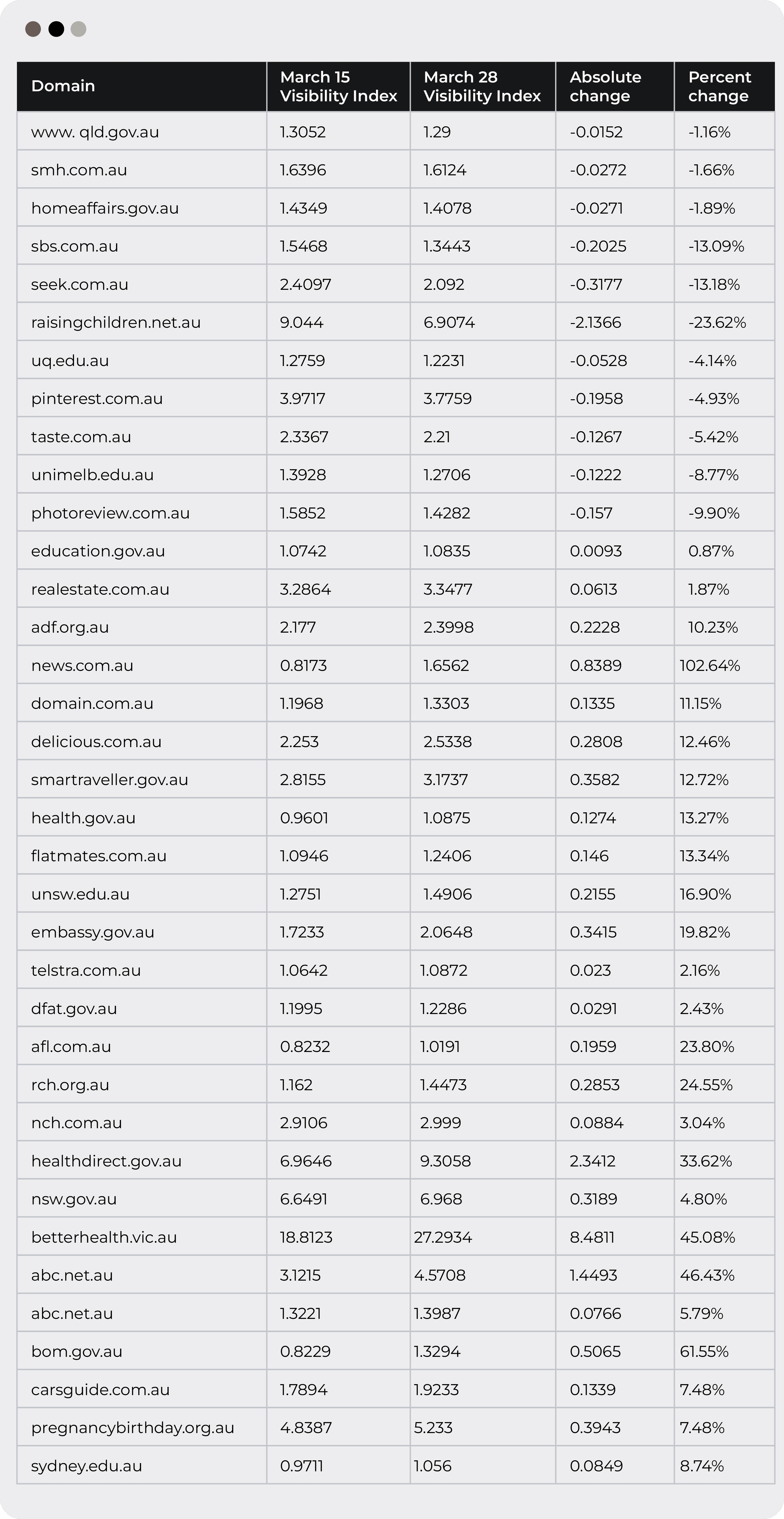Viewport: 784px width, 1519px height.
Task: Select the March 15 Visibility Index header
Action: pos(338,86)
